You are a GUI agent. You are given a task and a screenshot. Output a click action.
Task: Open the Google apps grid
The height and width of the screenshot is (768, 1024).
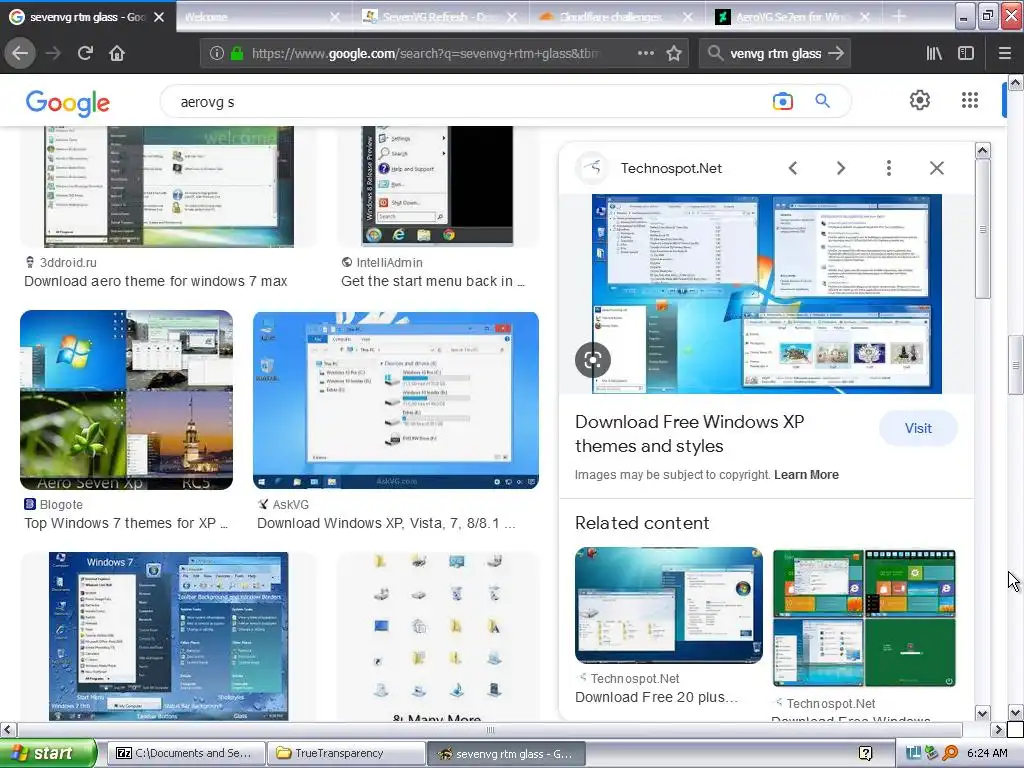point(970,100)
